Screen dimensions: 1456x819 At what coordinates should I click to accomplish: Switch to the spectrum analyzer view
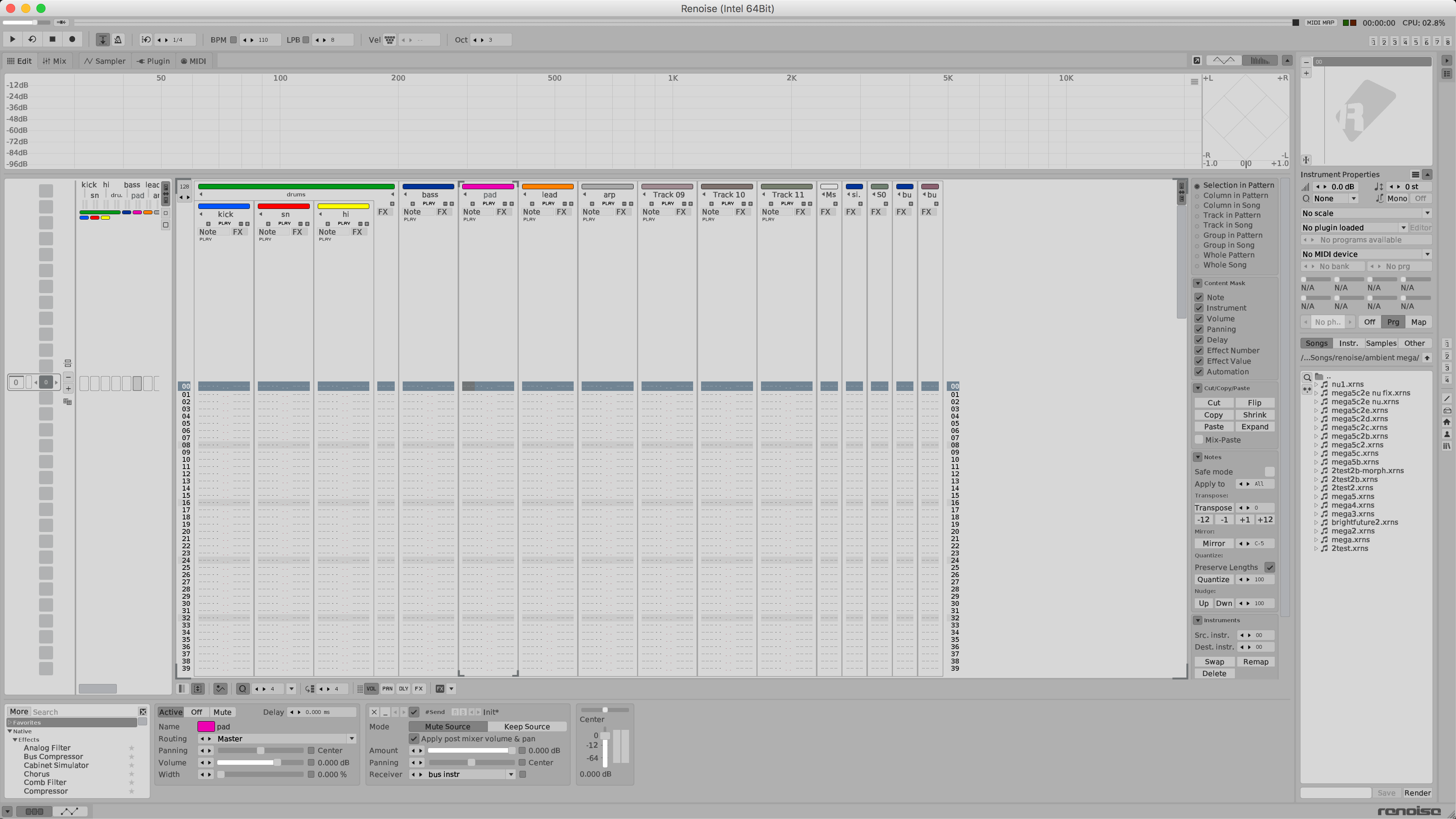click(x=1260, y=61)
